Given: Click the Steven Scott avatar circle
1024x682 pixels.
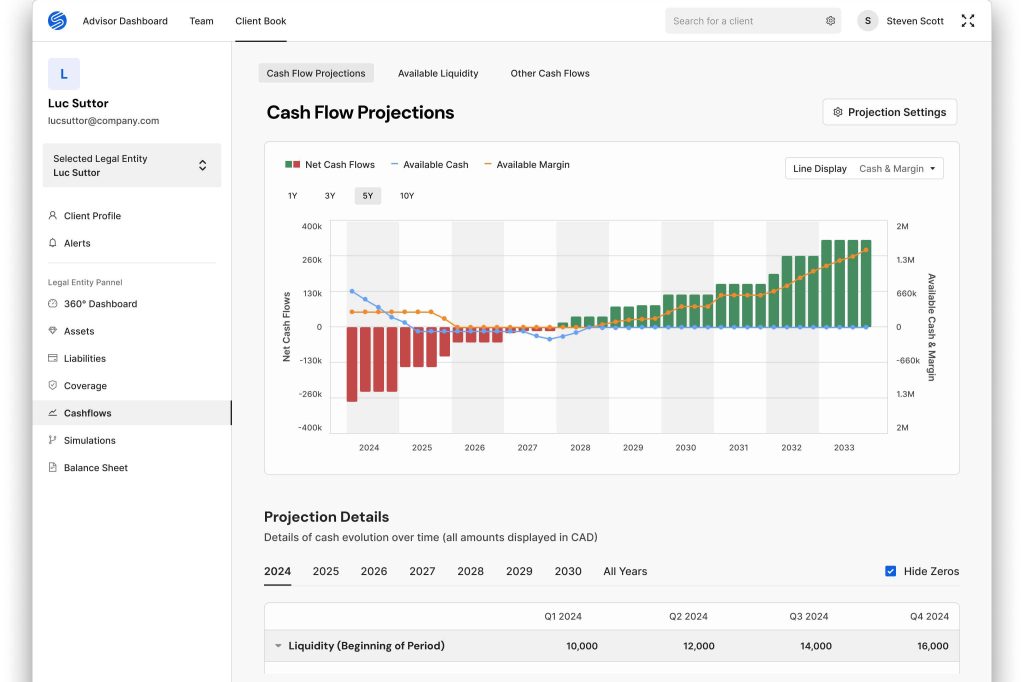Looking at the screenshot, I should (x=867, y=21).
